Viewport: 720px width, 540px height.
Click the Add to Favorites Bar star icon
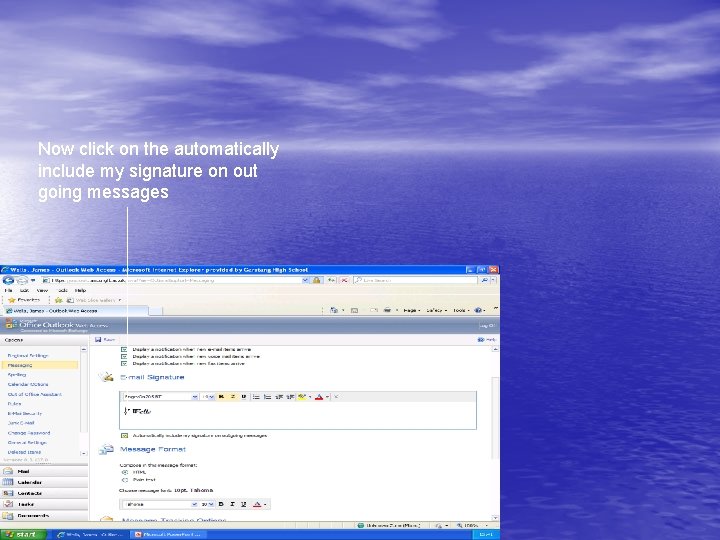[58, 300]
